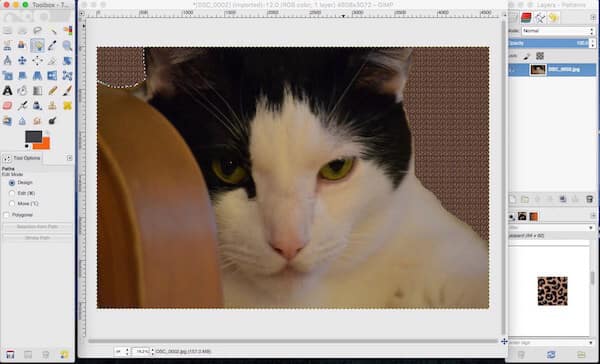Select the Move tool
Screen dimensions: 600x364
click(x=22, y=60)
